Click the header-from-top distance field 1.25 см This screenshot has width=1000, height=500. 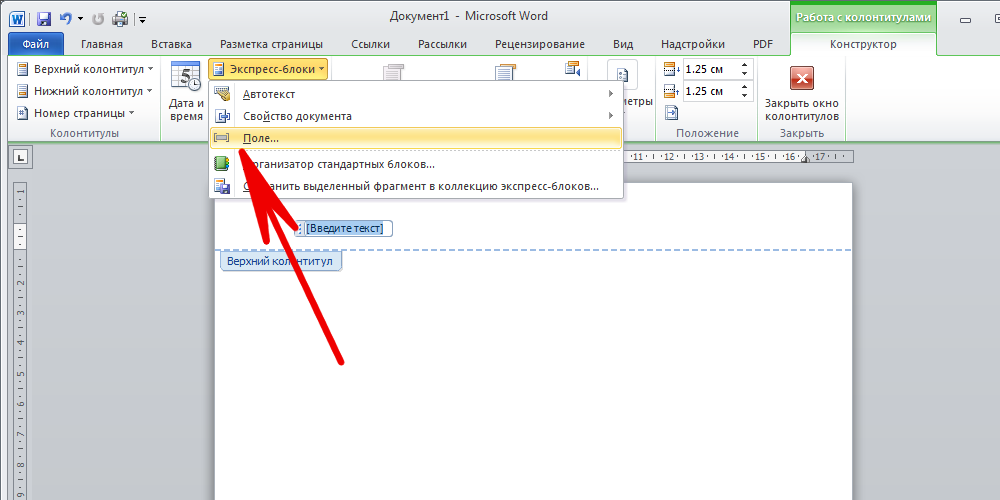click(710, 69)
